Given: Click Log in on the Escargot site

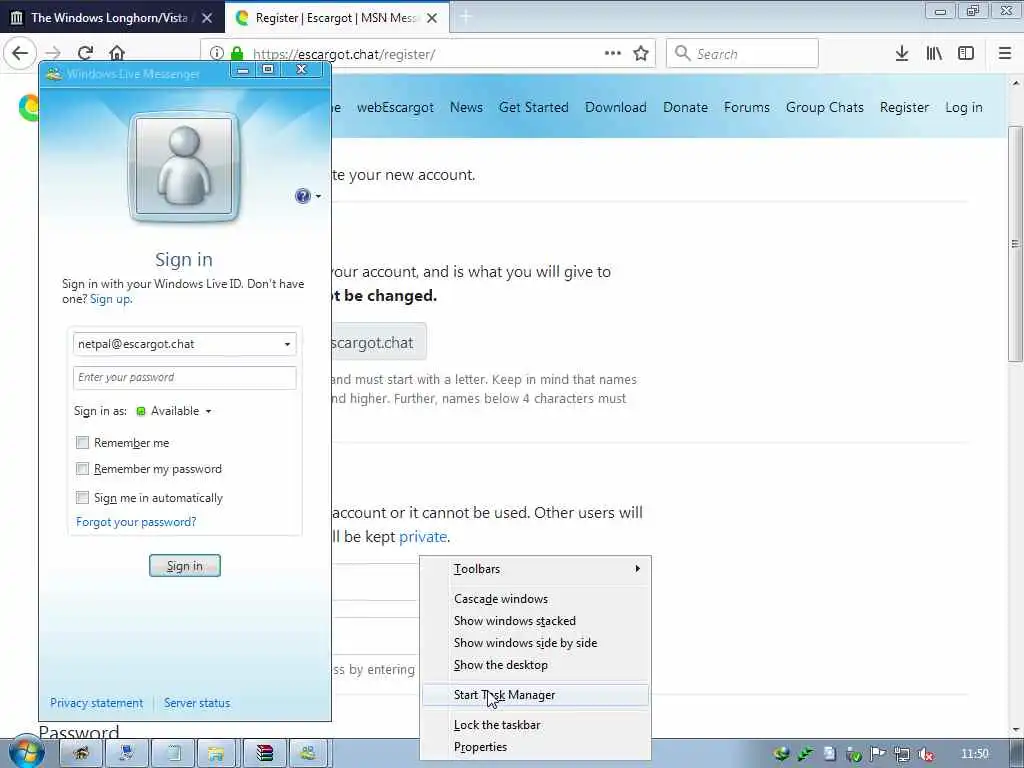Looking at the screenshot, I should click(x=964, y=107).
